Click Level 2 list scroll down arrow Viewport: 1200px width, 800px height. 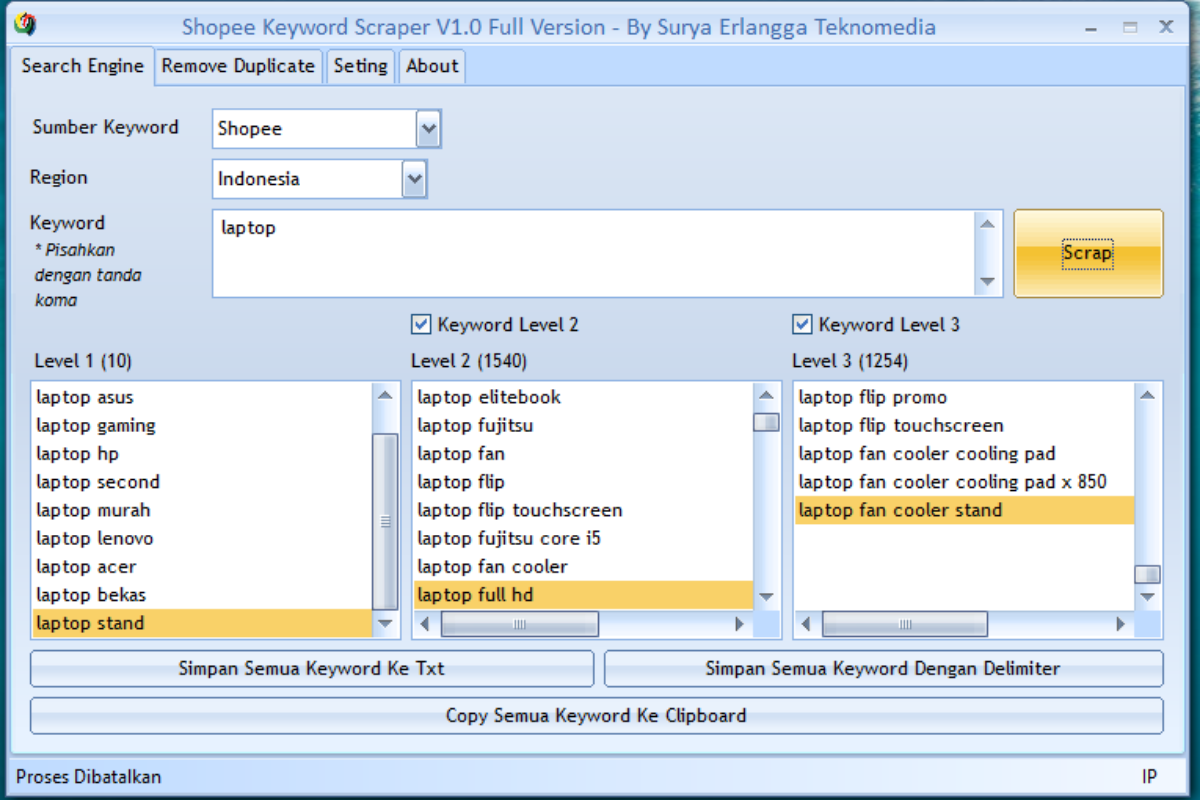pyautogui.click(x=766, y=597)
